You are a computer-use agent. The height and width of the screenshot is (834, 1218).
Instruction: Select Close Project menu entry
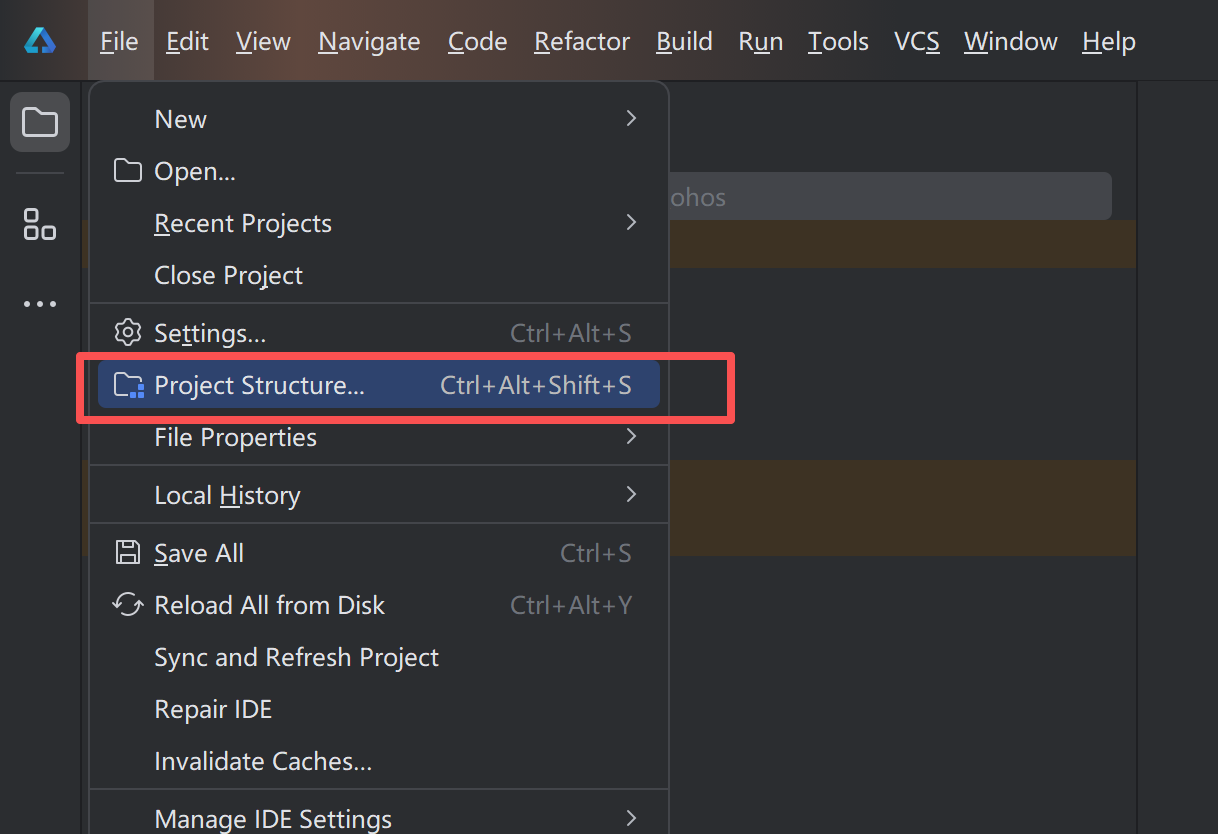pyautogui.click(x=379, y=275)
